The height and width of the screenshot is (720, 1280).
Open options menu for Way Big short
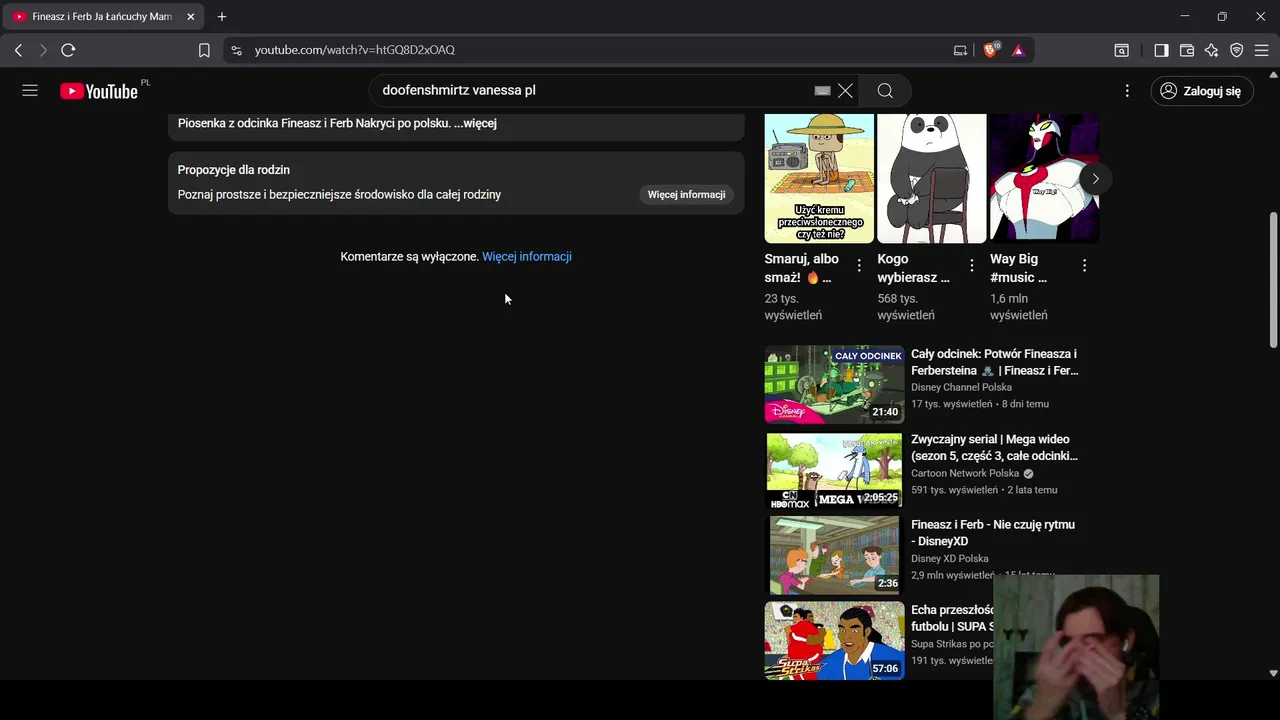point(1084,266)
